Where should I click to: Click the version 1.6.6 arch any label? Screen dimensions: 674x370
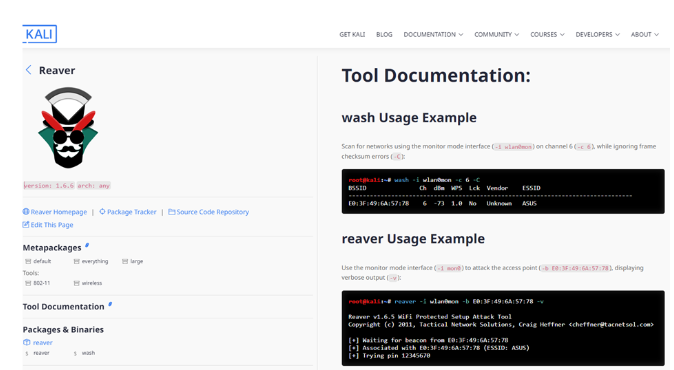(x=67, y=186)
